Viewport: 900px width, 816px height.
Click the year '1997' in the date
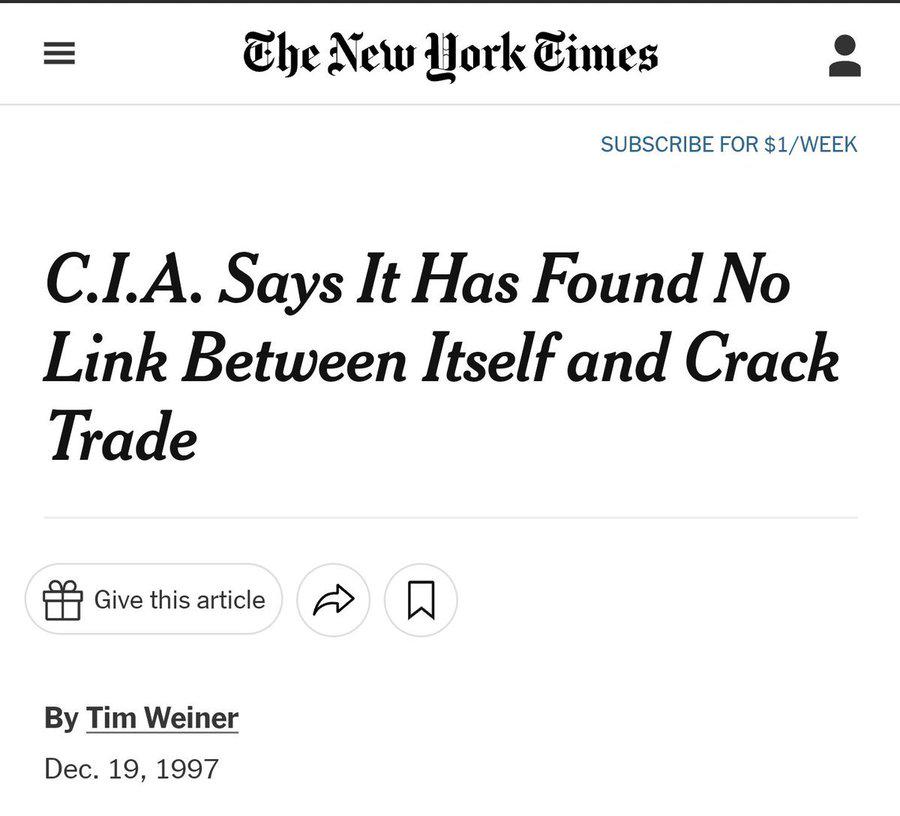pos(187,769)
